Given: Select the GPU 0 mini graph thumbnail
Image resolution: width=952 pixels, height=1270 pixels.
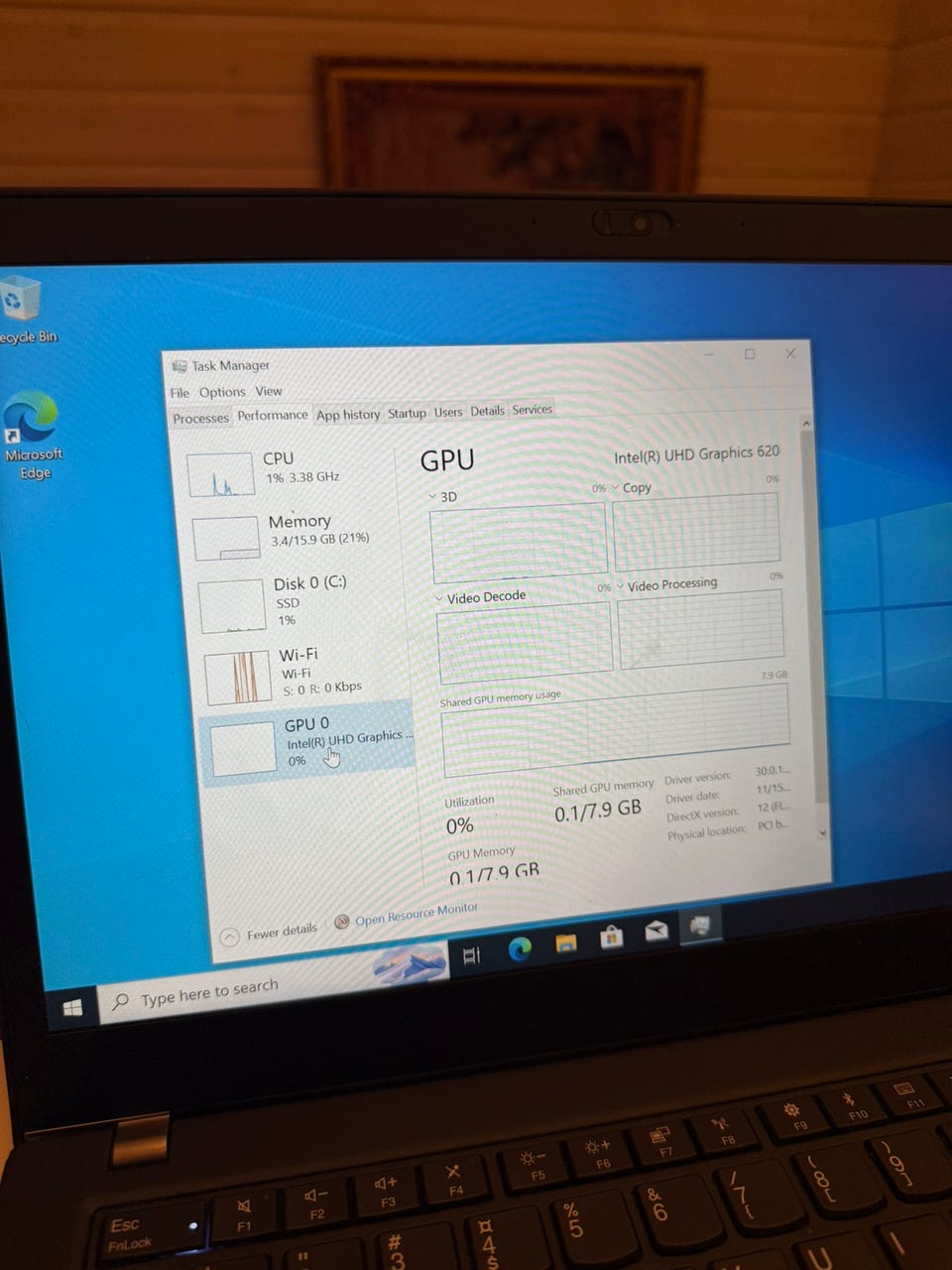Looking at the screenshot, I should (244, 747).
